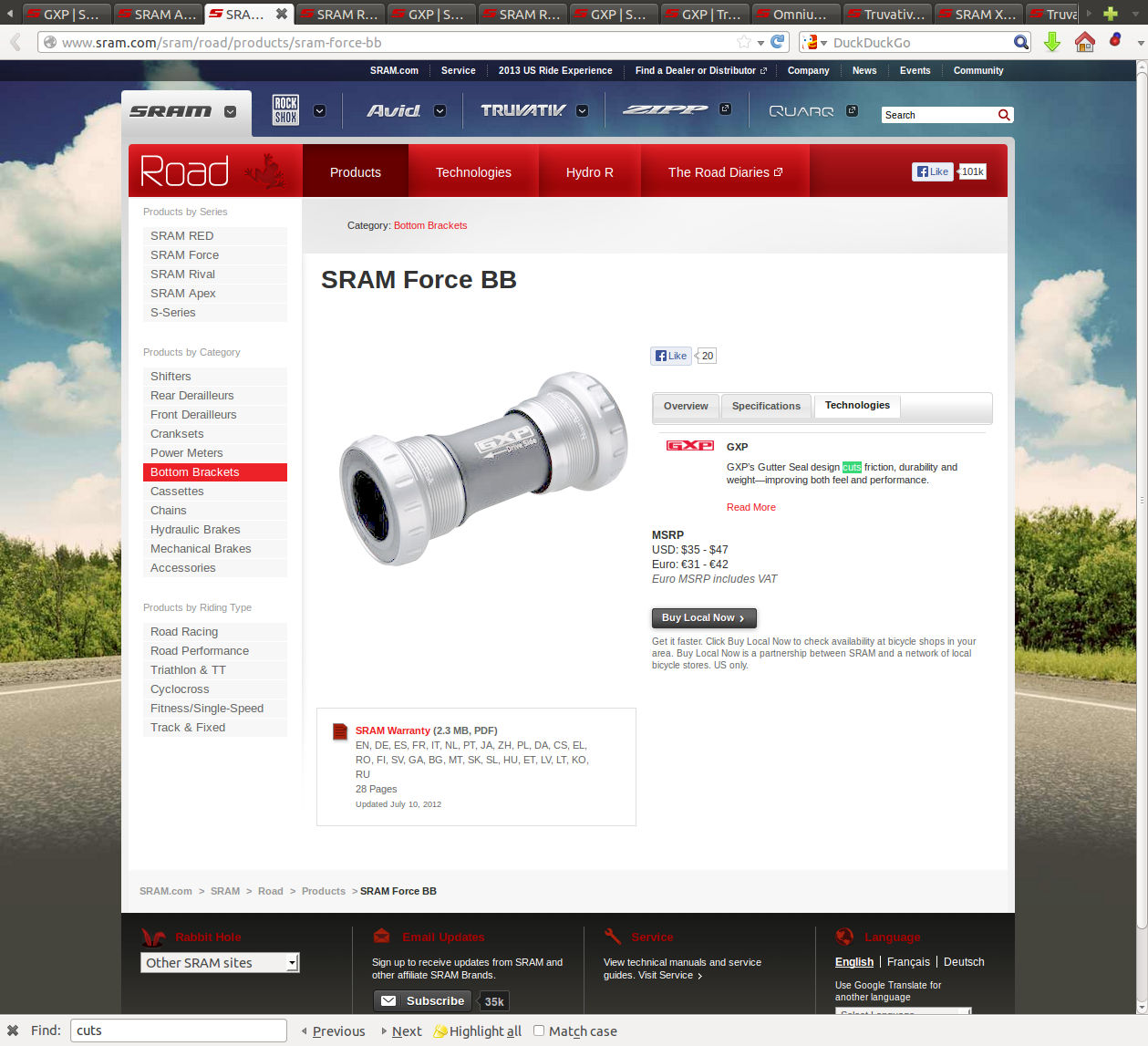Click Next in the find bar
The image size is (1148, 1046).
coord(402,1030)
